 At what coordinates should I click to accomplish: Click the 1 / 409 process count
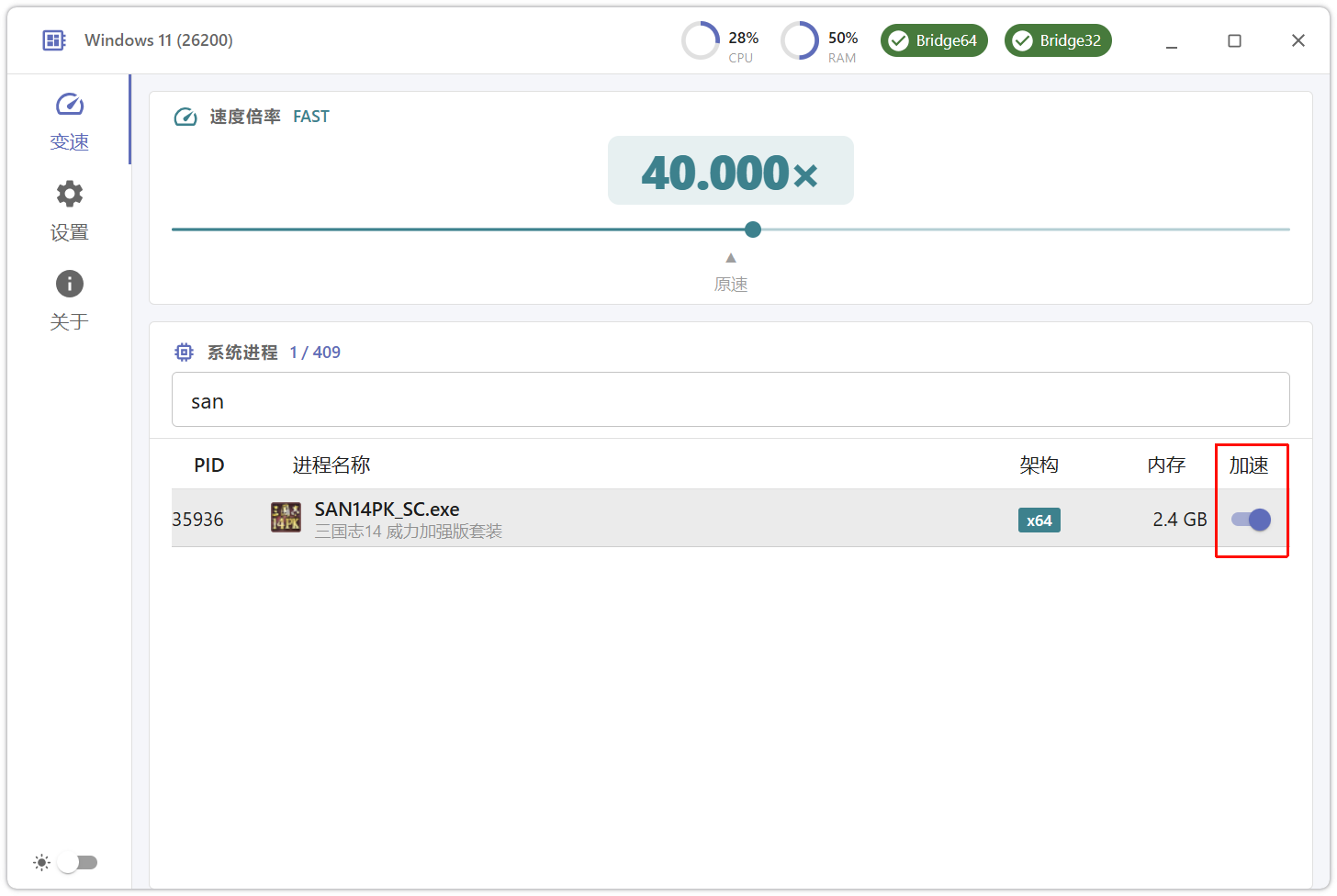[315, 353]
